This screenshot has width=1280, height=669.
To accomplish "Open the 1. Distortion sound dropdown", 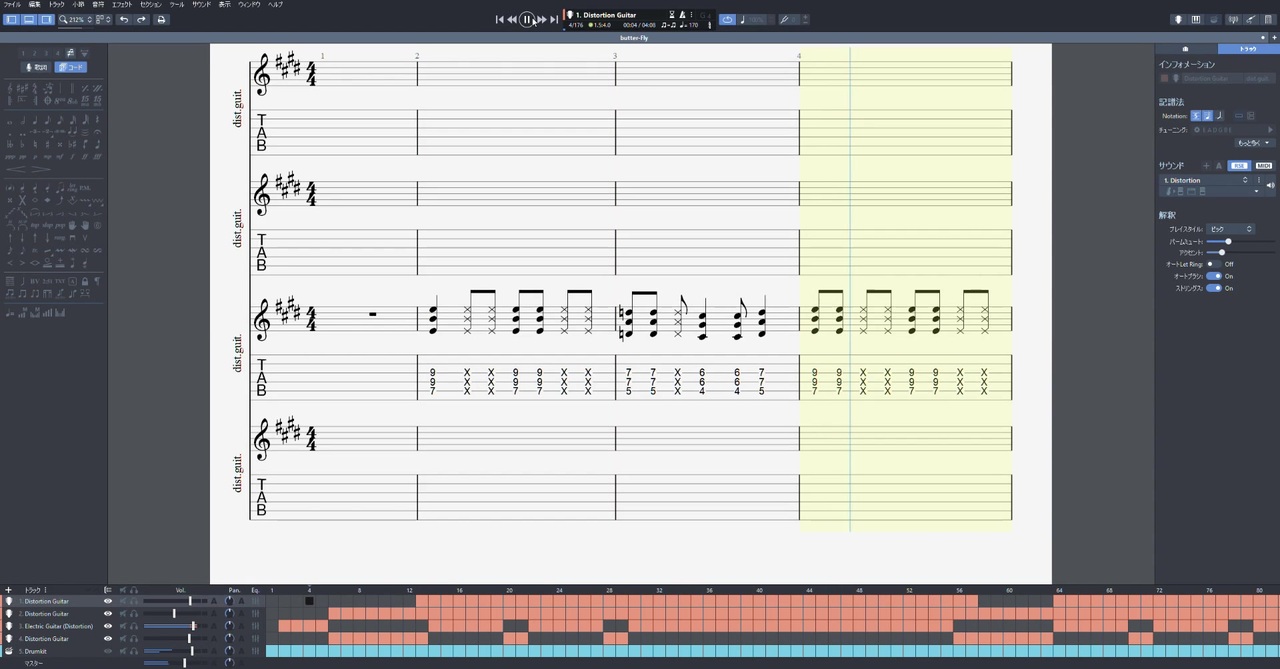I will click(1206, 180).
